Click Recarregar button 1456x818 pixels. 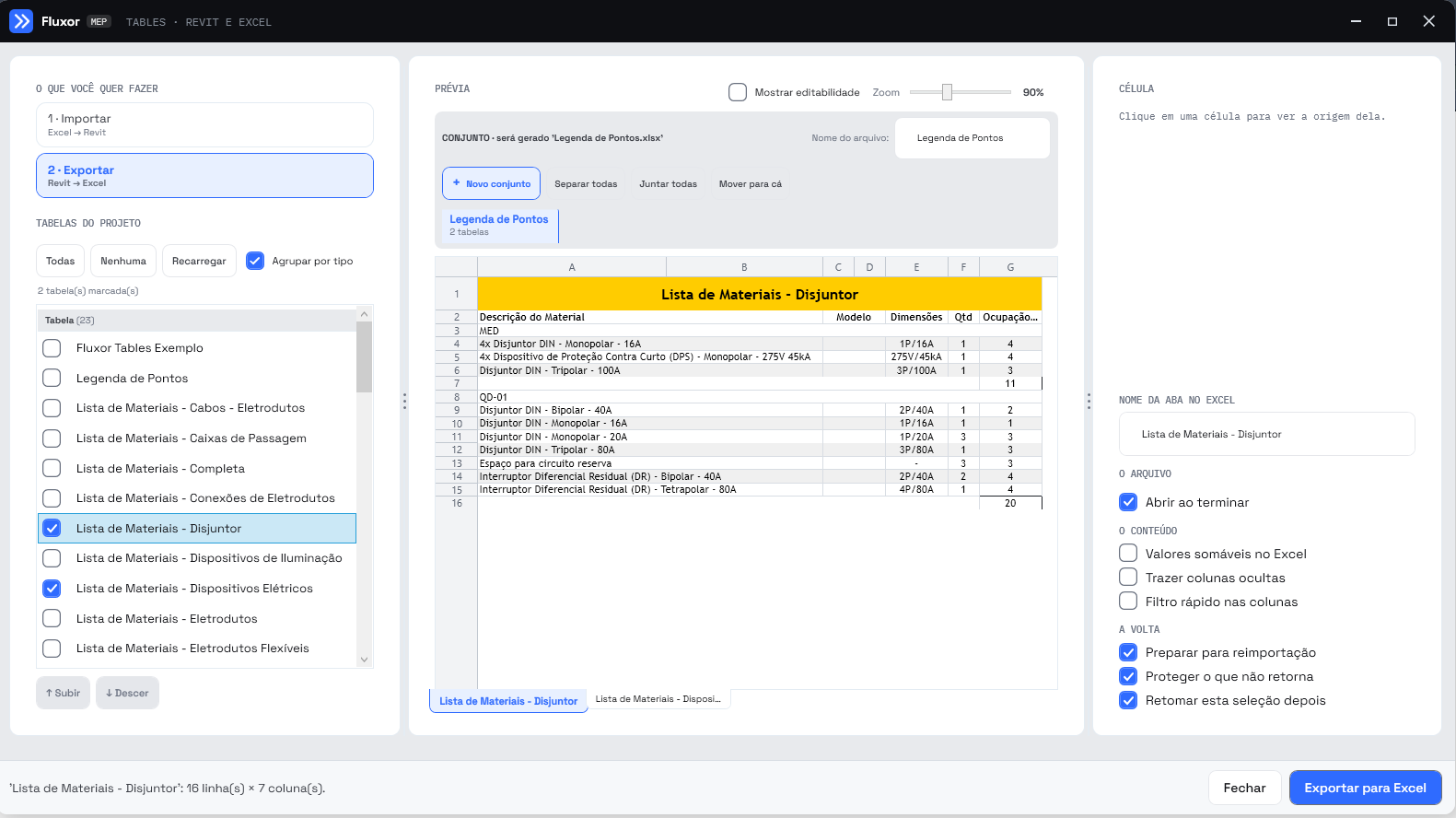pos(199,261)
